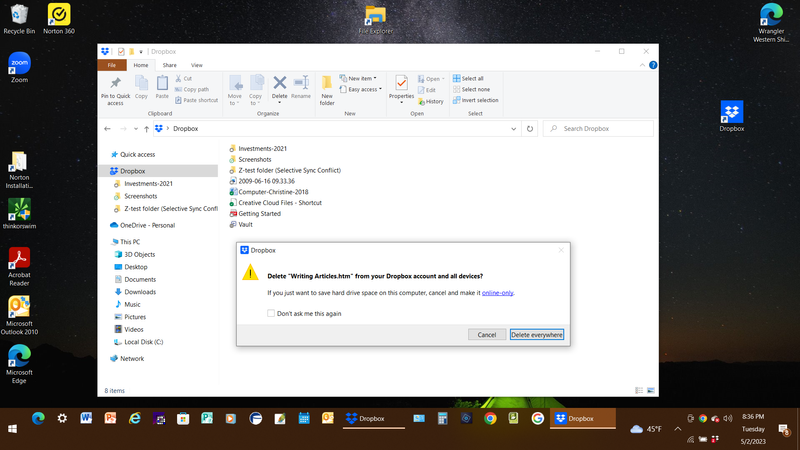Viewport: 800px width, 450px height.
Task: Click Windows Start button
Action: (x=12, y=429)
